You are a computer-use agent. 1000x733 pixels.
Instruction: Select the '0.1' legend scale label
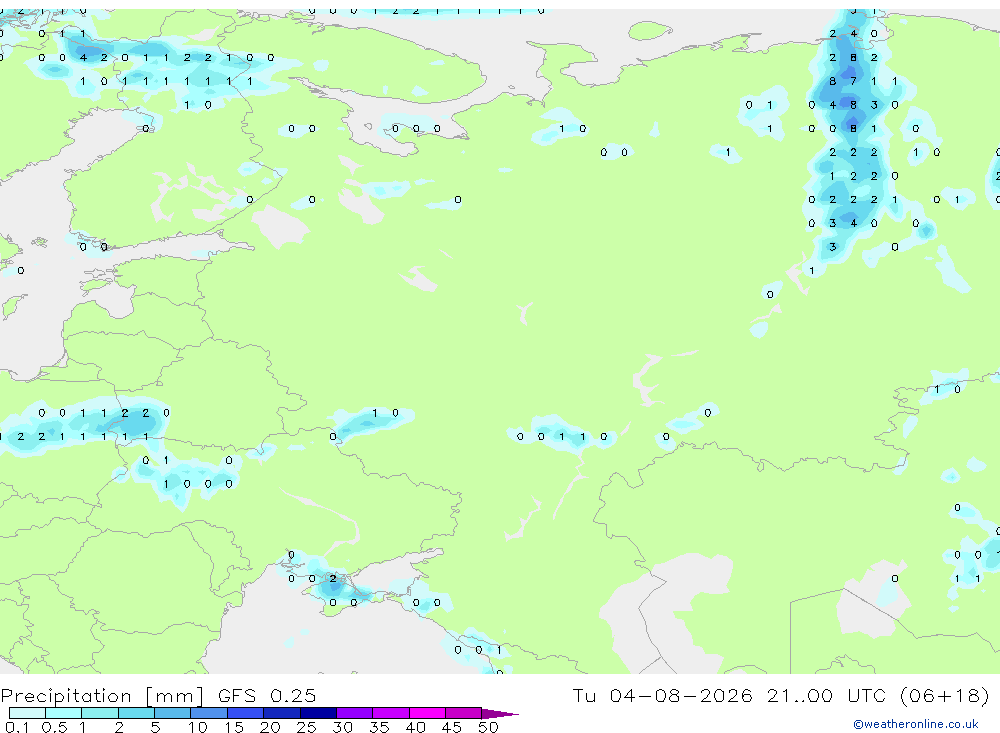coord(17,727)
